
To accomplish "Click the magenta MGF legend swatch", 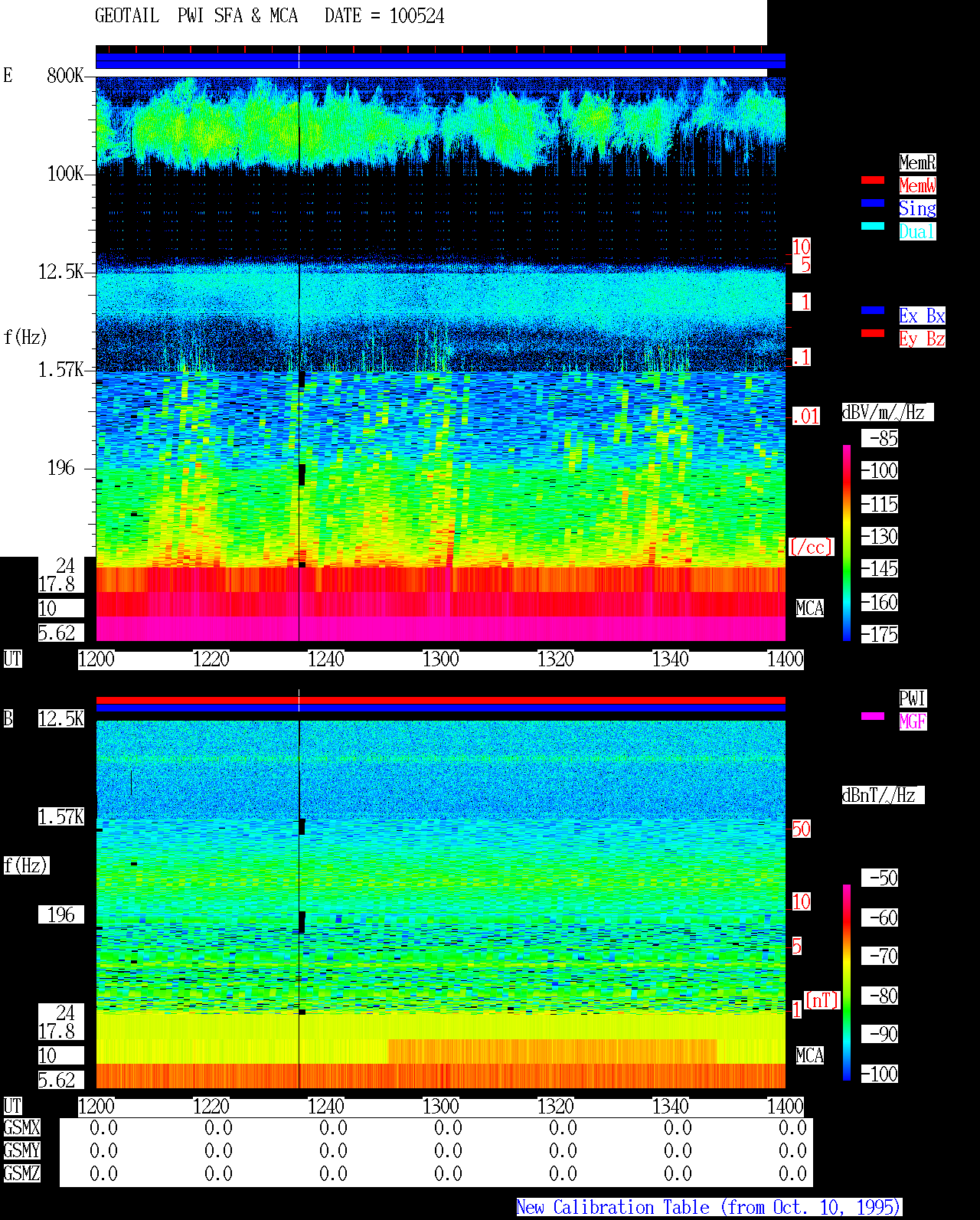I will coord(873,716).
